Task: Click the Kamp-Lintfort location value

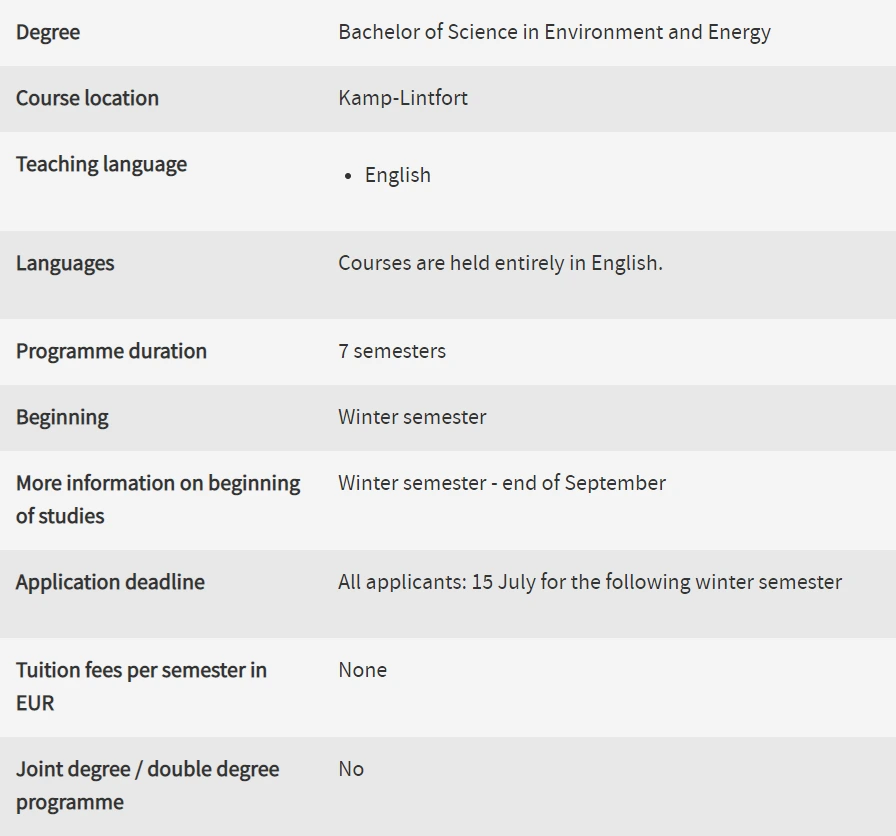Action: point(403,98)
